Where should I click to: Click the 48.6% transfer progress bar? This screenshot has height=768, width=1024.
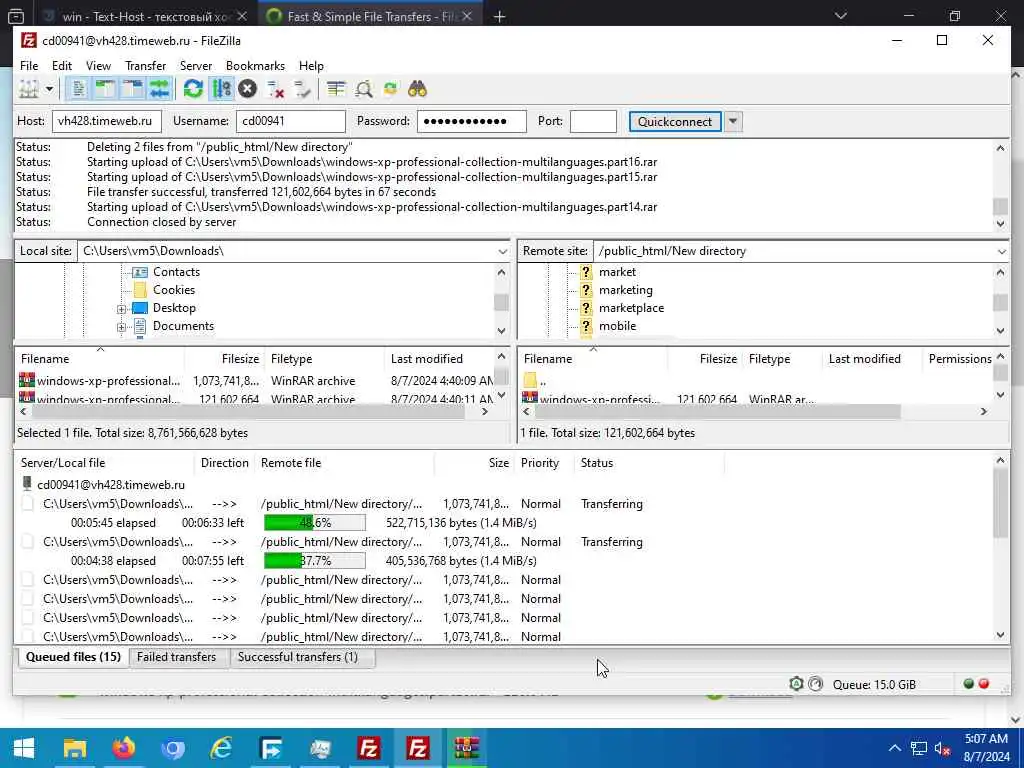click(315, 522)
